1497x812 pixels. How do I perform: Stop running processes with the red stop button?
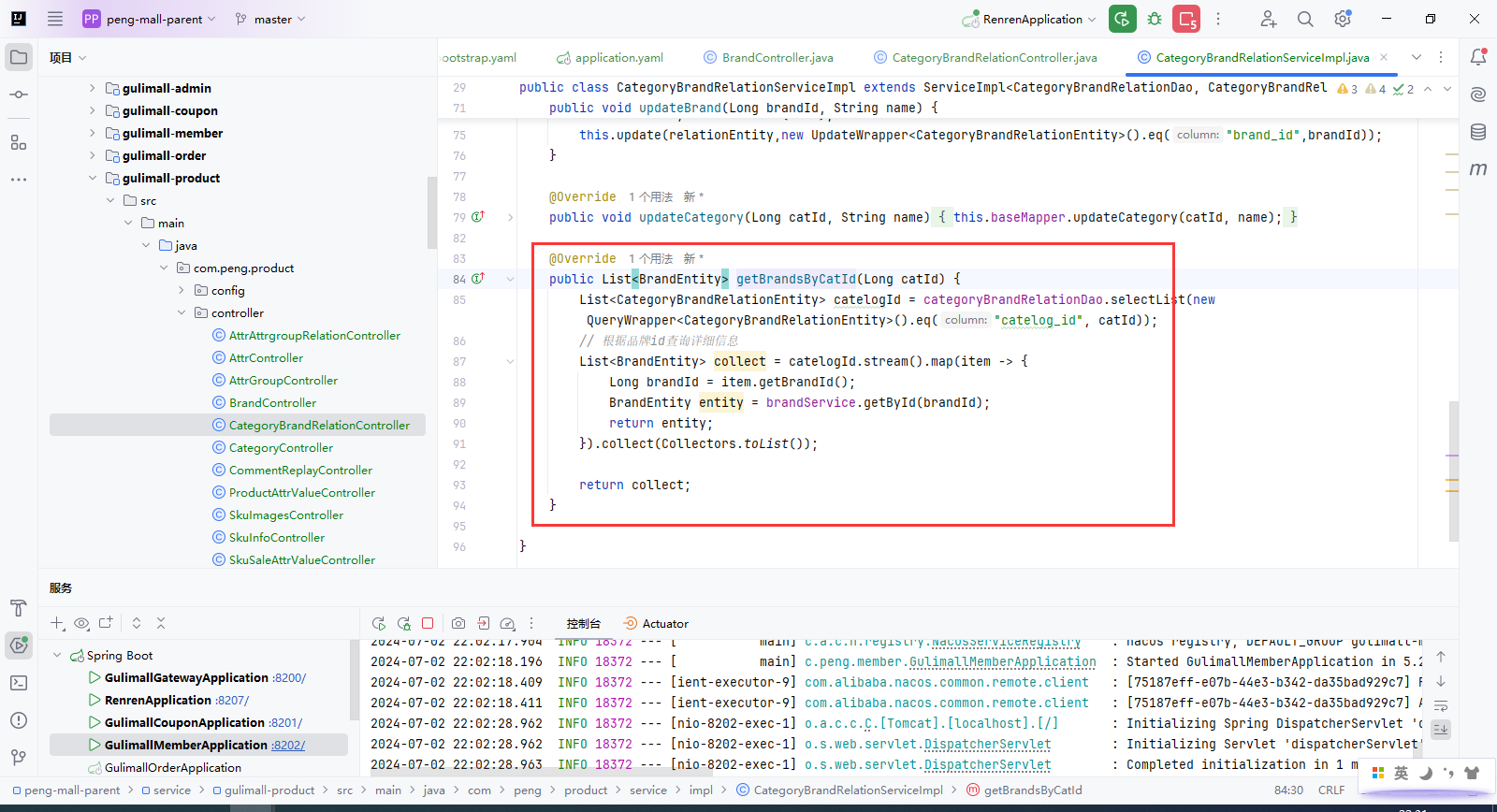click(1187, 19)
